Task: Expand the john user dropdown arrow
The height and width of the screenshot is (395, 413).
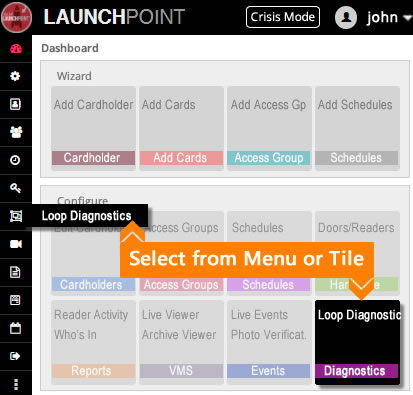Action: [x=407, y=17]
